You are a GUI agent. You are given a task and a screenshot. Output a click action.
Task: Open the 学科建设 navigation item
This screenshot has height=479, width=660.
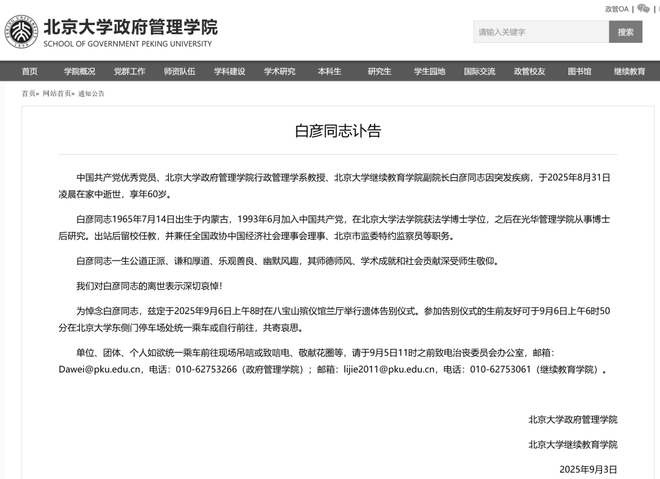click(229, 71)
